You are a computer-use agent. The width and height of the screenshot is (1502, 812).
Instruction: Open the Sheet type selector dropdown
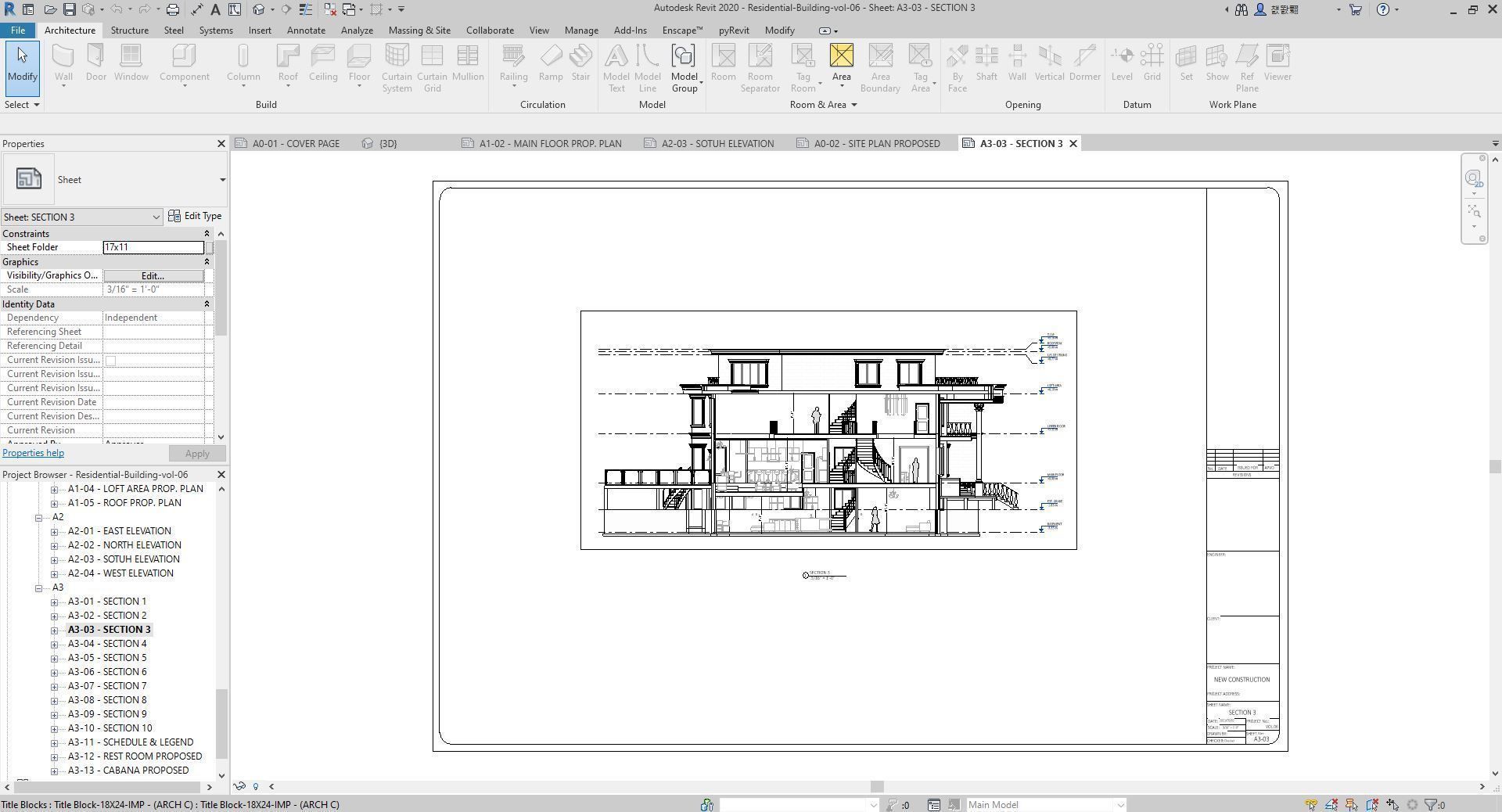tap(222, 180)
